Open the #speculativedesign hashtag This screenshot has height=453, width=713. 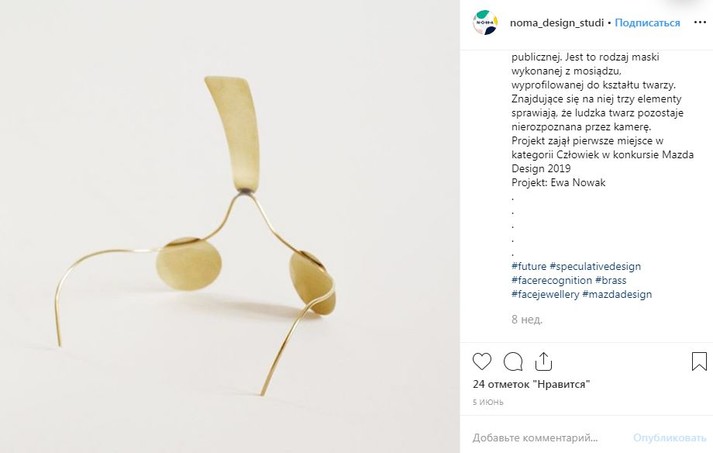pos(595,266)
